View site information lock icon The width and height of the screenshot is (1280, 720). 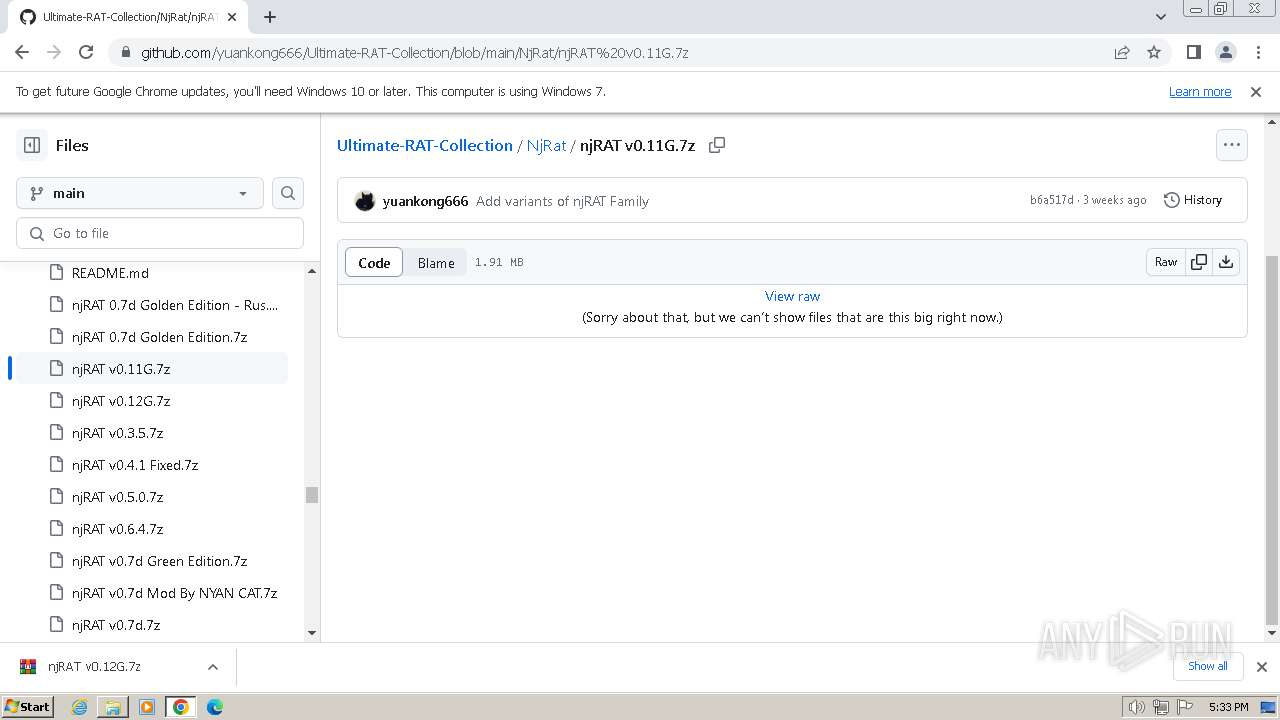click(126, 52)
